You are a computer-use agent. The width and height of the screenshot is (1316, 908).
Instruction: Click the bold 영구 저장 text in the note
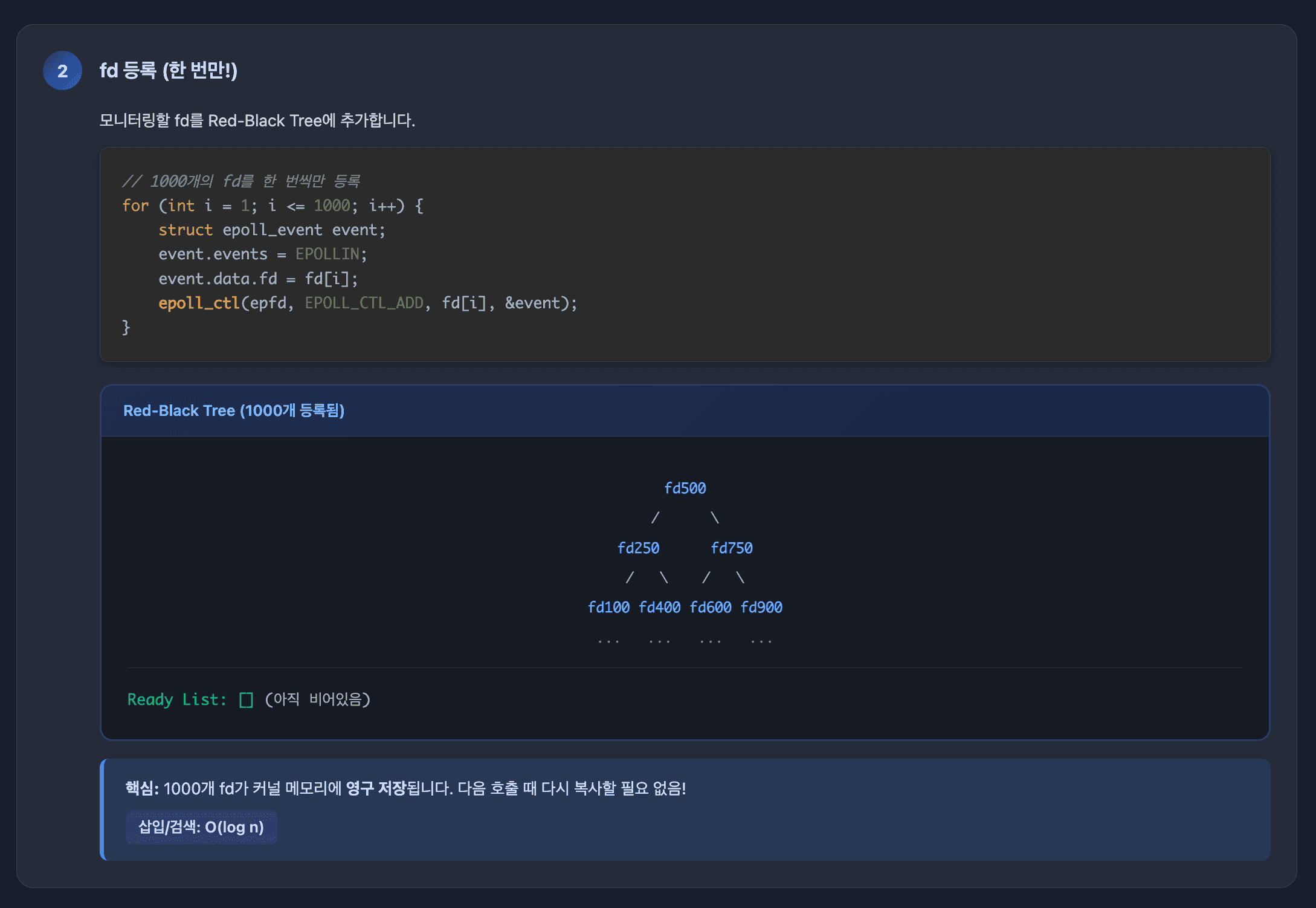pos(375,788)
